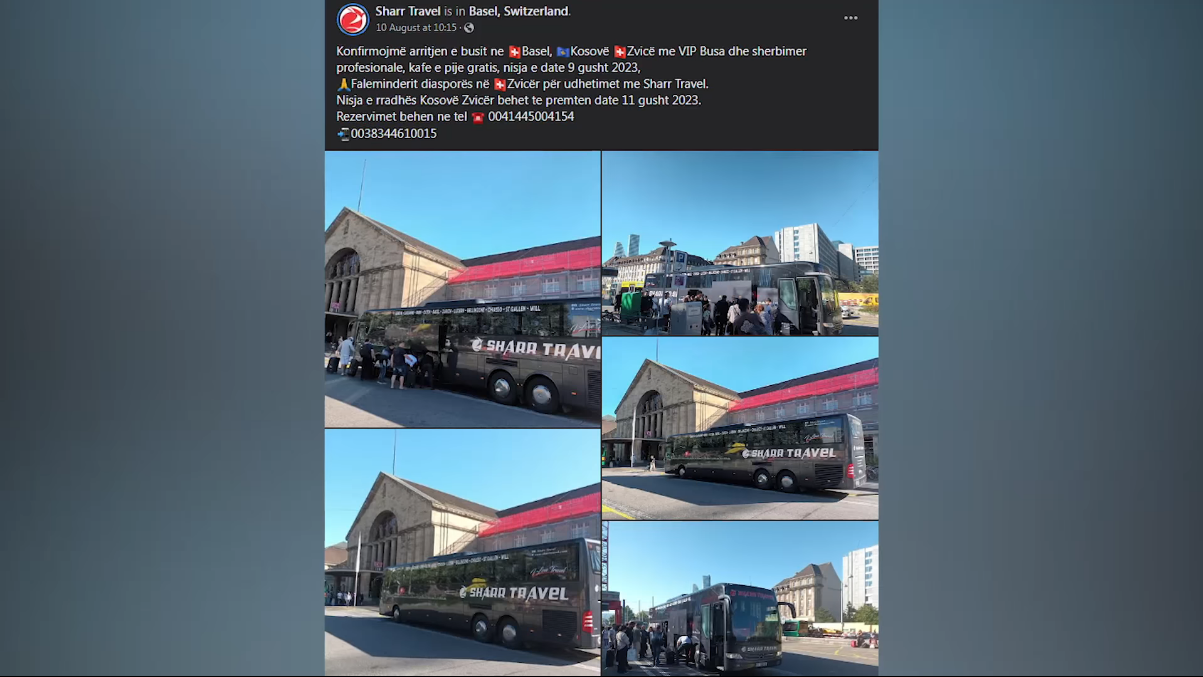The height and width of the screenshot is (677, 1203).
Task: Open top-right photo of passengers boarding bus
Action: 740,243
